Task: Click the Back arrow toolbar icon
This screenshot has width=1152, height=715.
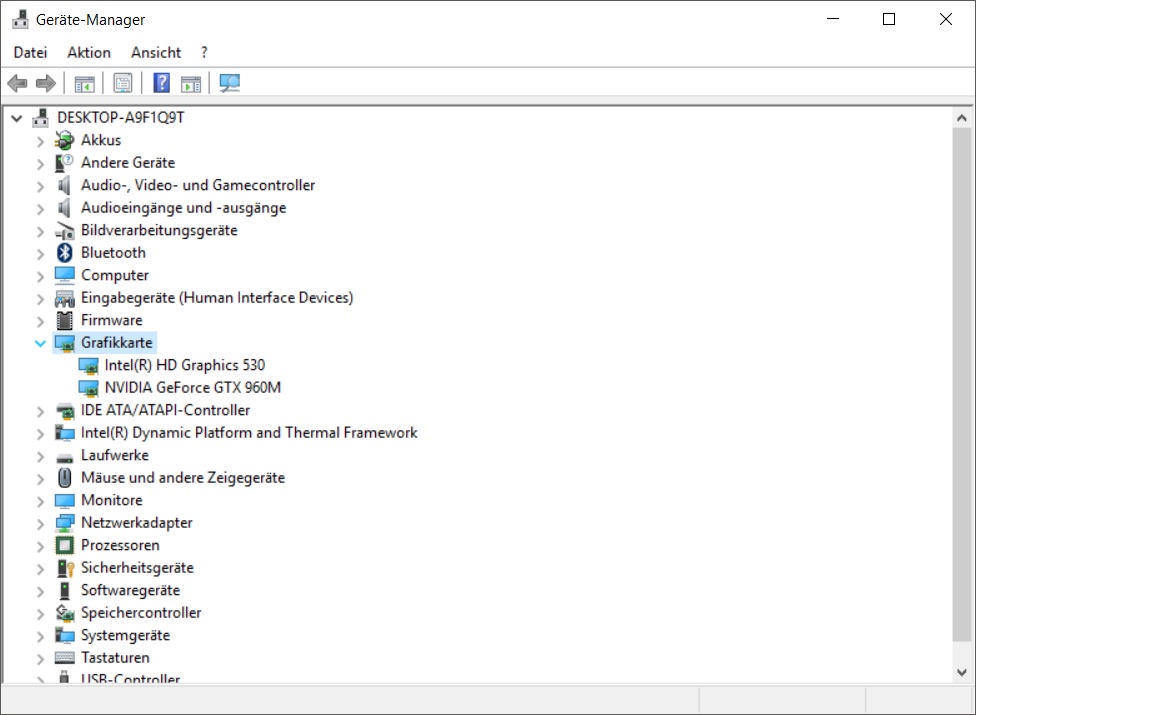Action: tap(18, 84)
